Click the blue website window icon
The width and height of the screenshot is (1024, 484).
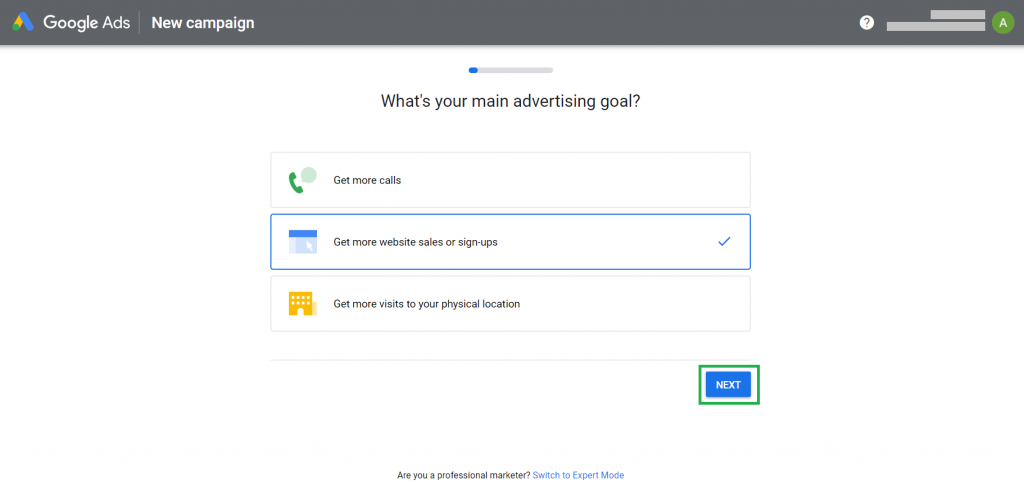pyautogui.click(x=302, y=242)
